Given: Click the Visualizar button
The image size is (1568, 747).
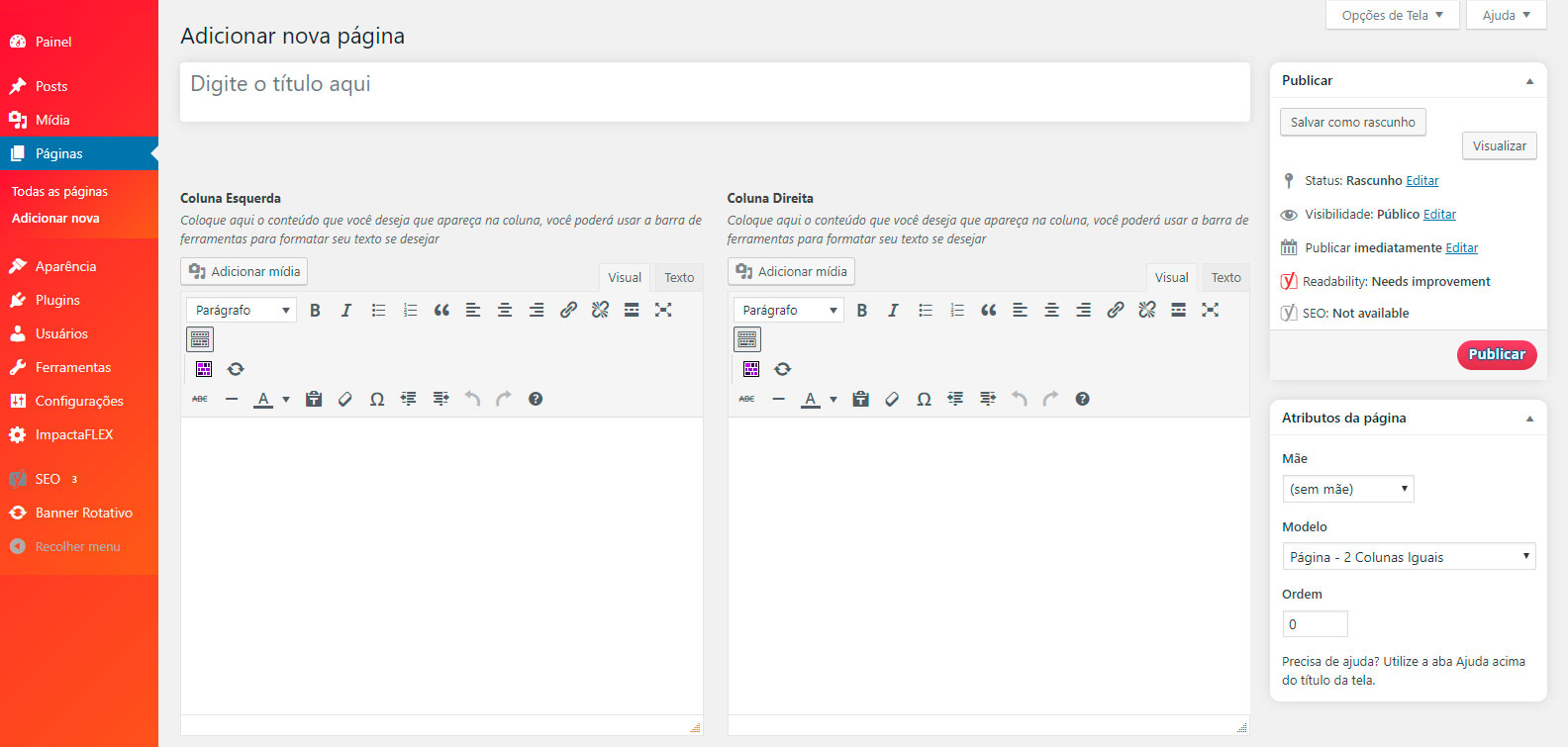Looking at the screenshot, I should coord(1500,145).
